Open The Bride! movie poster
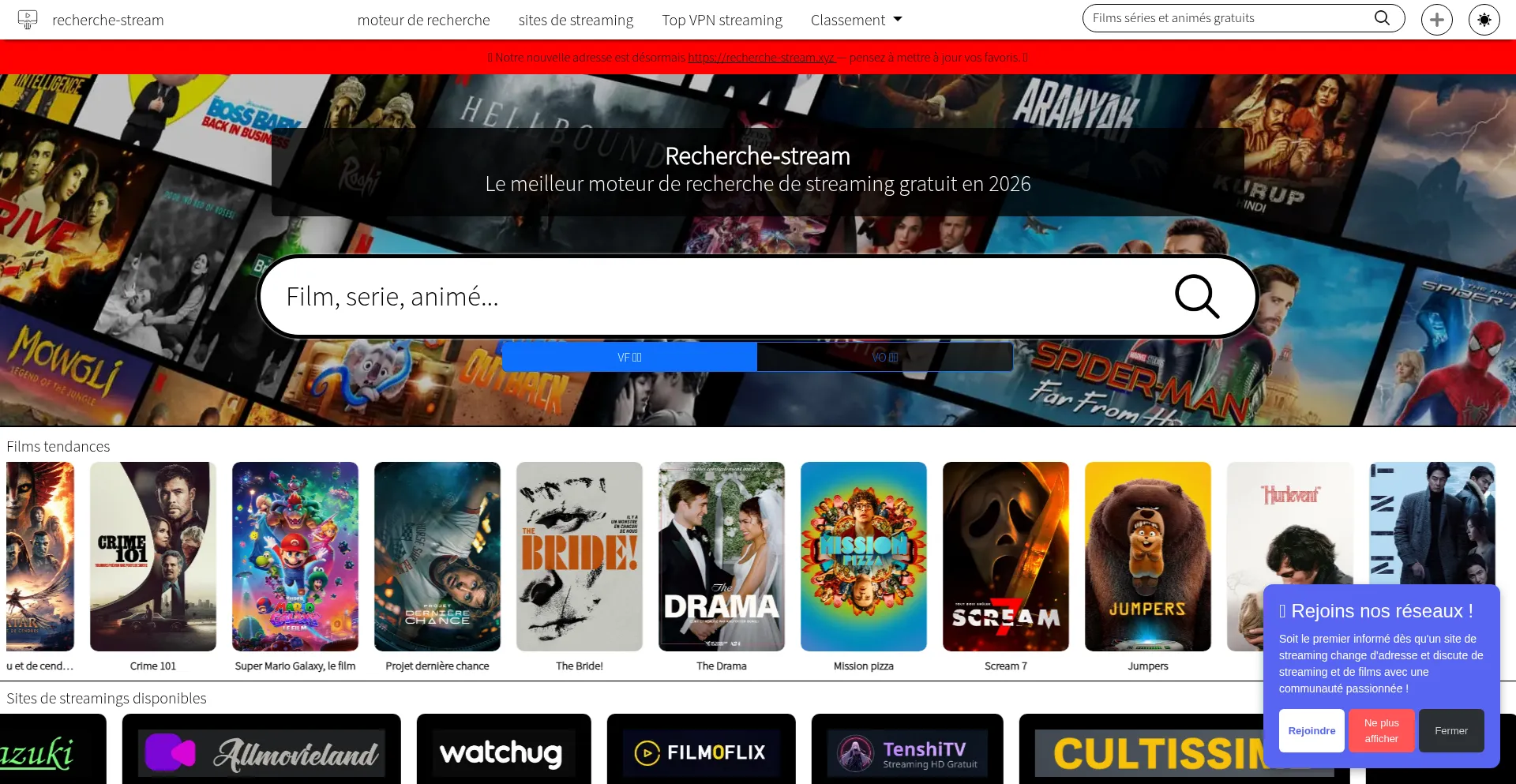The image size is (1516, 784). (580, 557)
